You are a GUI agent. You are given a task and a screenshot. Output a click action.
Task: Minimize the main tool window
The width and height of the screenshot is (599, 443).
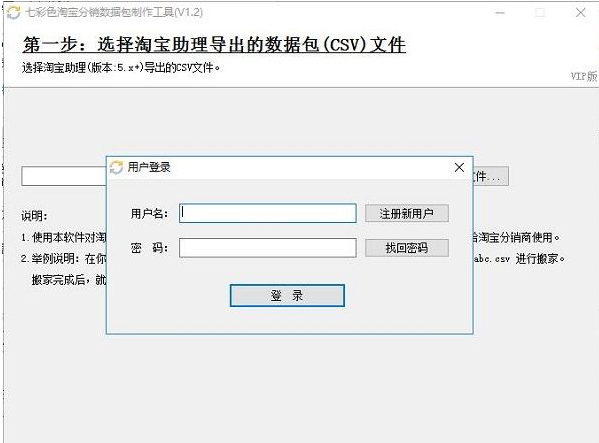tap(500, 13)
